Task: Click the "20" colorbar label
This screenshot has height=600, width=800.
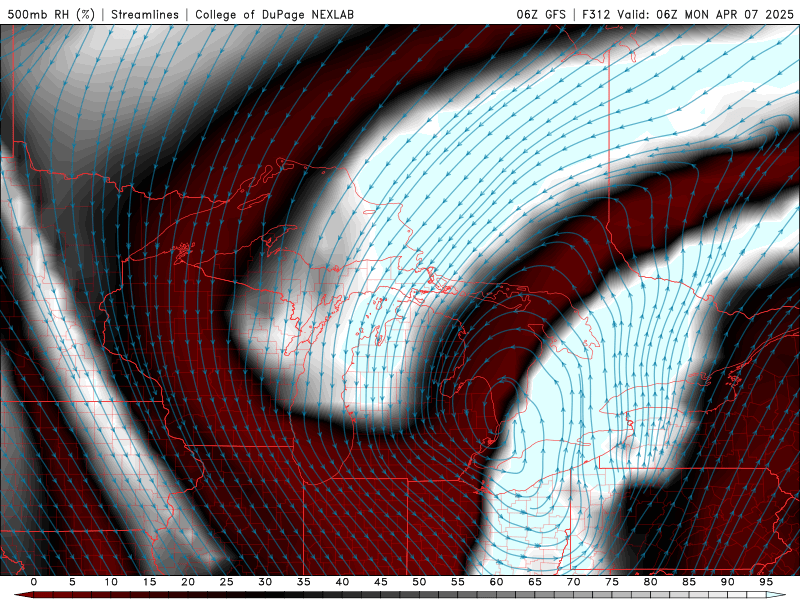Action: 188,582
